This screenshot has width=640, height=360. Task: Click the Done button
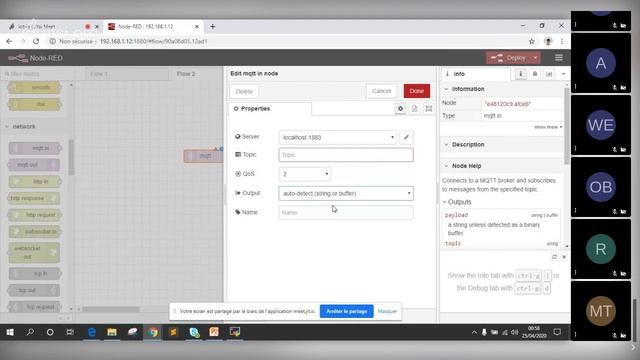pos(417,91)
